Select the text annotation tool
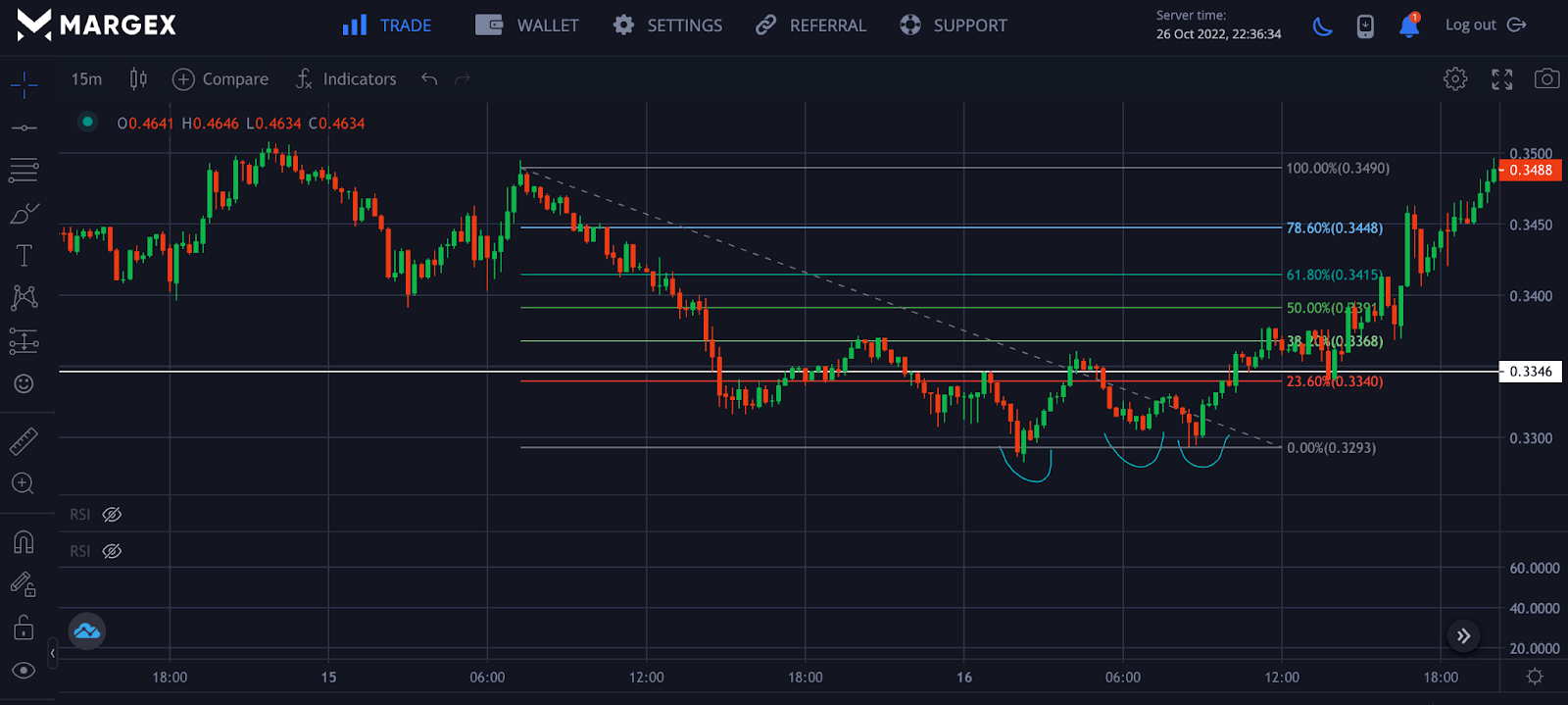The height and width of the screenshot is (705, 1568). pos(24,256)
